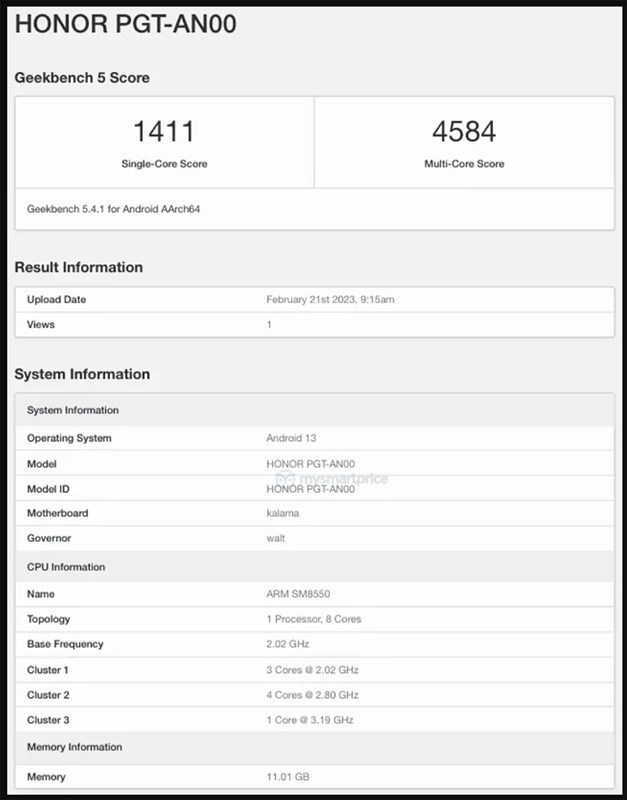Select the Geekbench 5 Score heading
This screenshot has width=627, height=800.
82,78
